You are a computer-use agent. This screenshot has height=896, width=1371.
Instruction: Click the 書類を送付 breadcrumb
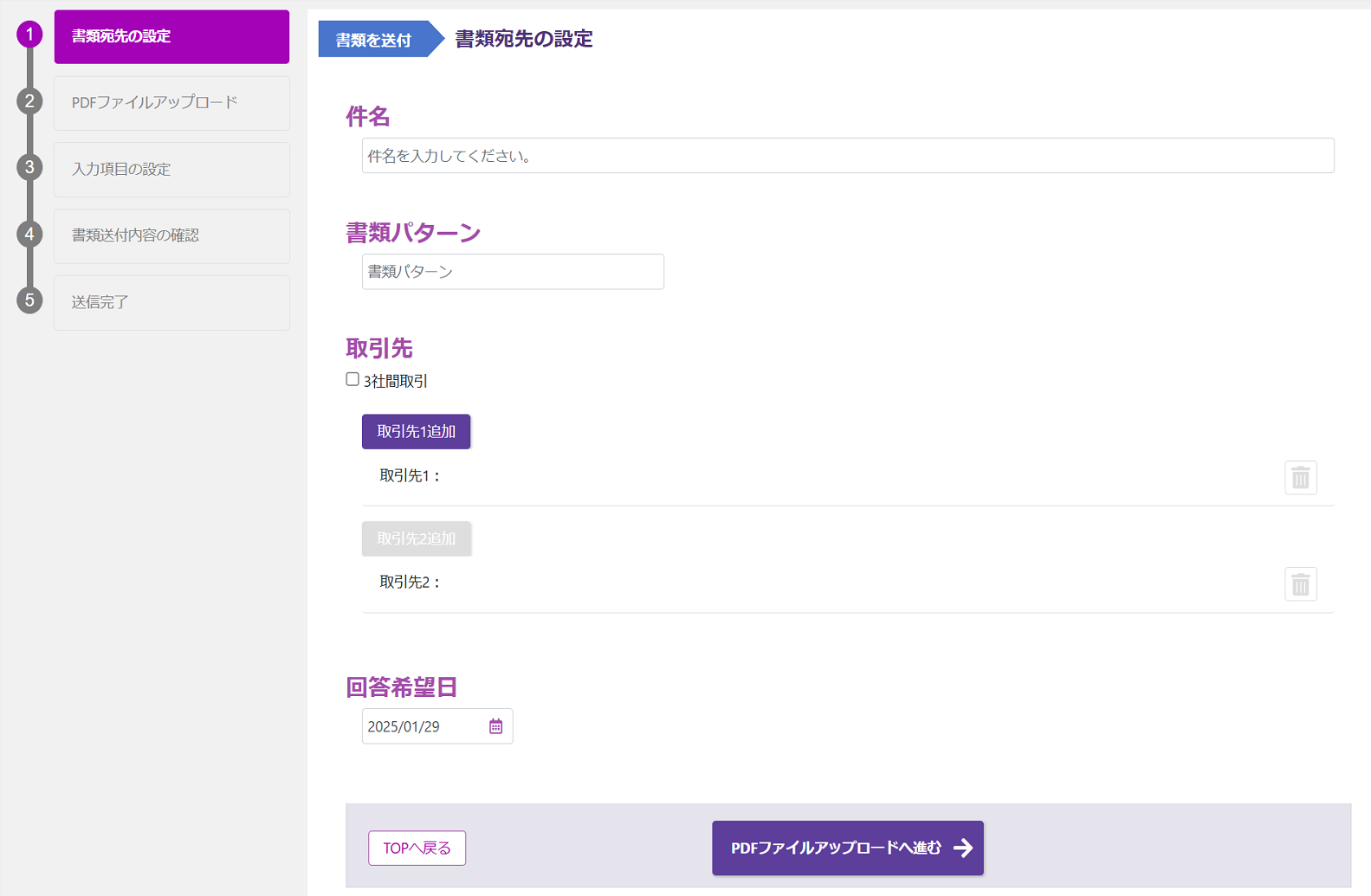[x=374, y=40]
